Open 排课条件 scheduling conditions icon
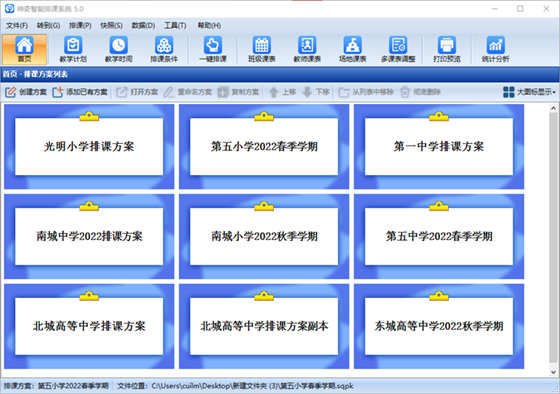 (x=164, y=49)
